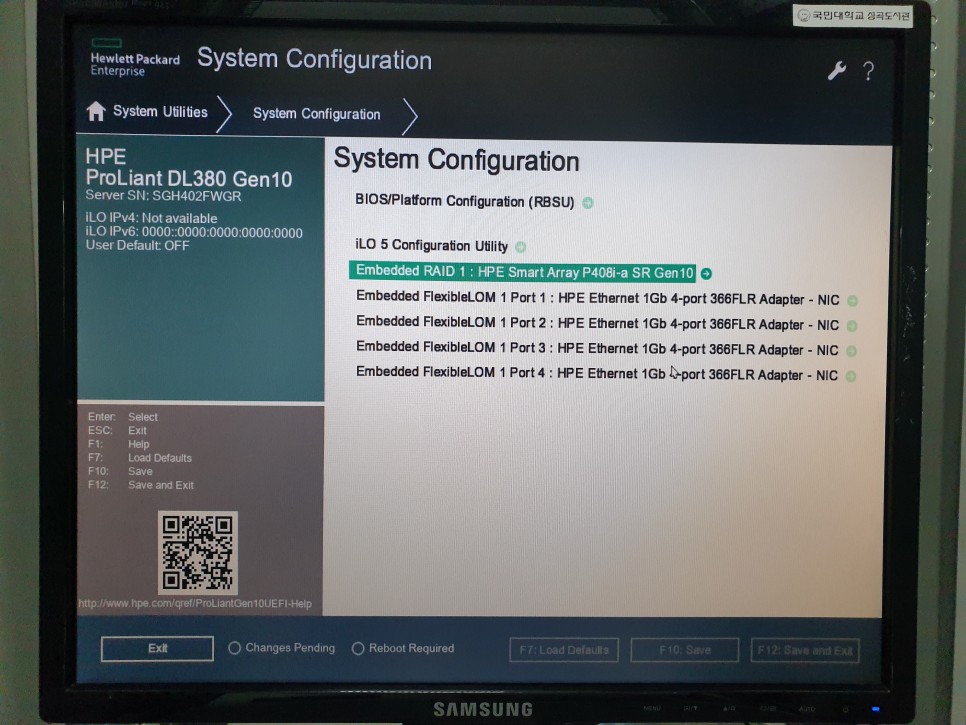Go to System Utilities breadcrumb

[x=160, y=111]
